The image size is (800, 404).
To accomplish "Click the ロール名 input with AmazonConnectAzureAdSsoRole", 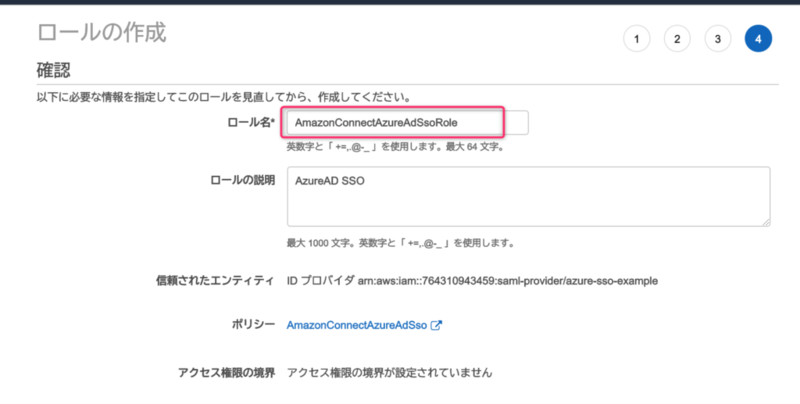I will pyautogui.click(x=407, y=122).
